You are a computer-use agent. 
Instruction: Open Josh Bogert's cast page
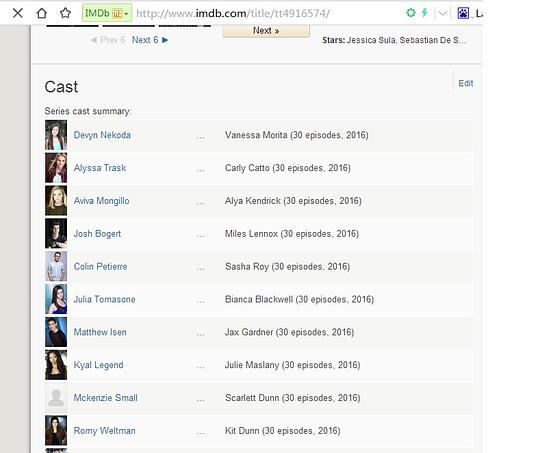pos(97,234)
